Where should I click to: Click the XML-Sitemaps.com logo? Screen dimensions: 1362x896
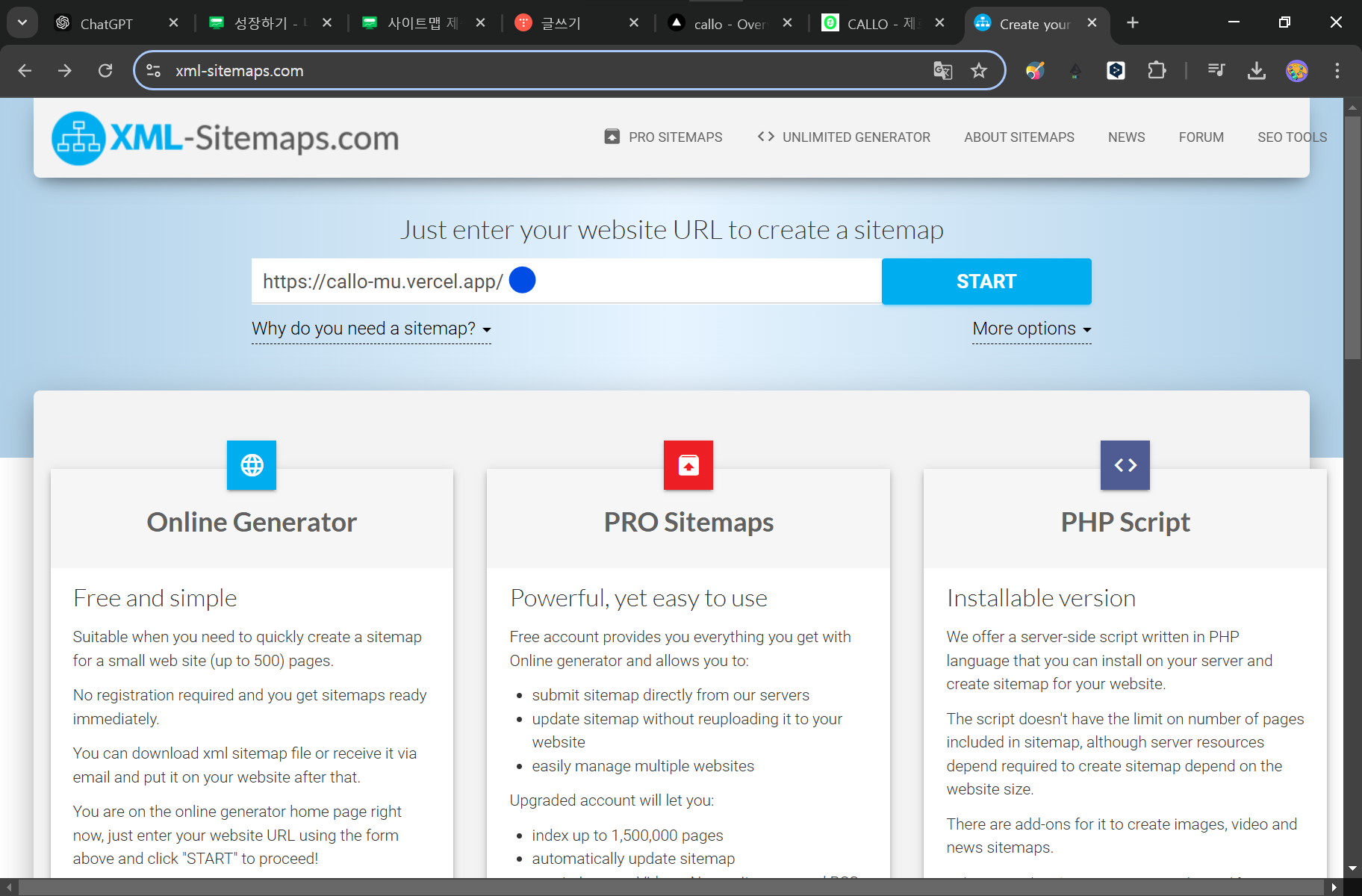[225, 138]
